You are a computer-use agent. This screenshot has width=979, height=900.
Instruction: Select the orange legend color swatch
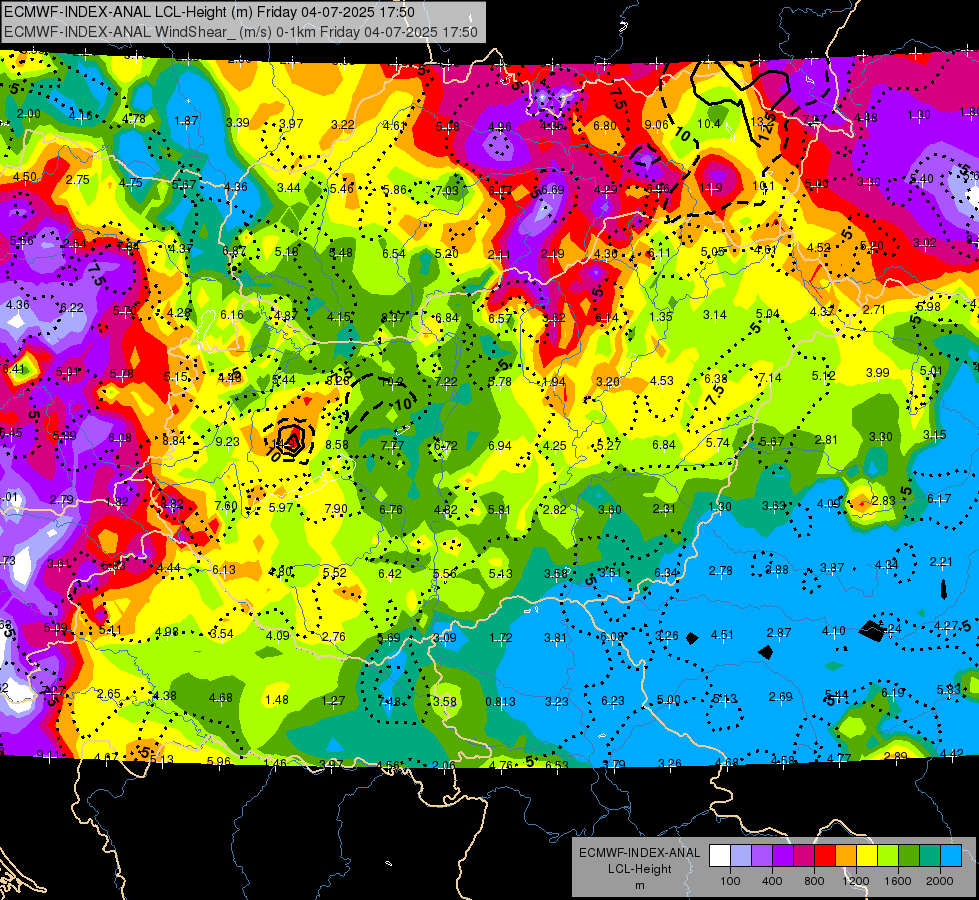click(x=846, y=855)
